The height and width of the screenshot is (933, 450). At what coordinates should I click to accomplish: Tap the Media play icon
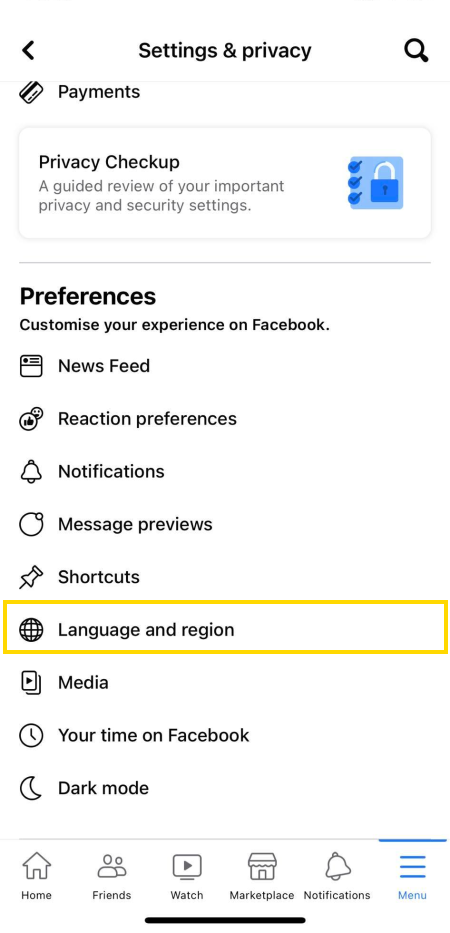31,682
